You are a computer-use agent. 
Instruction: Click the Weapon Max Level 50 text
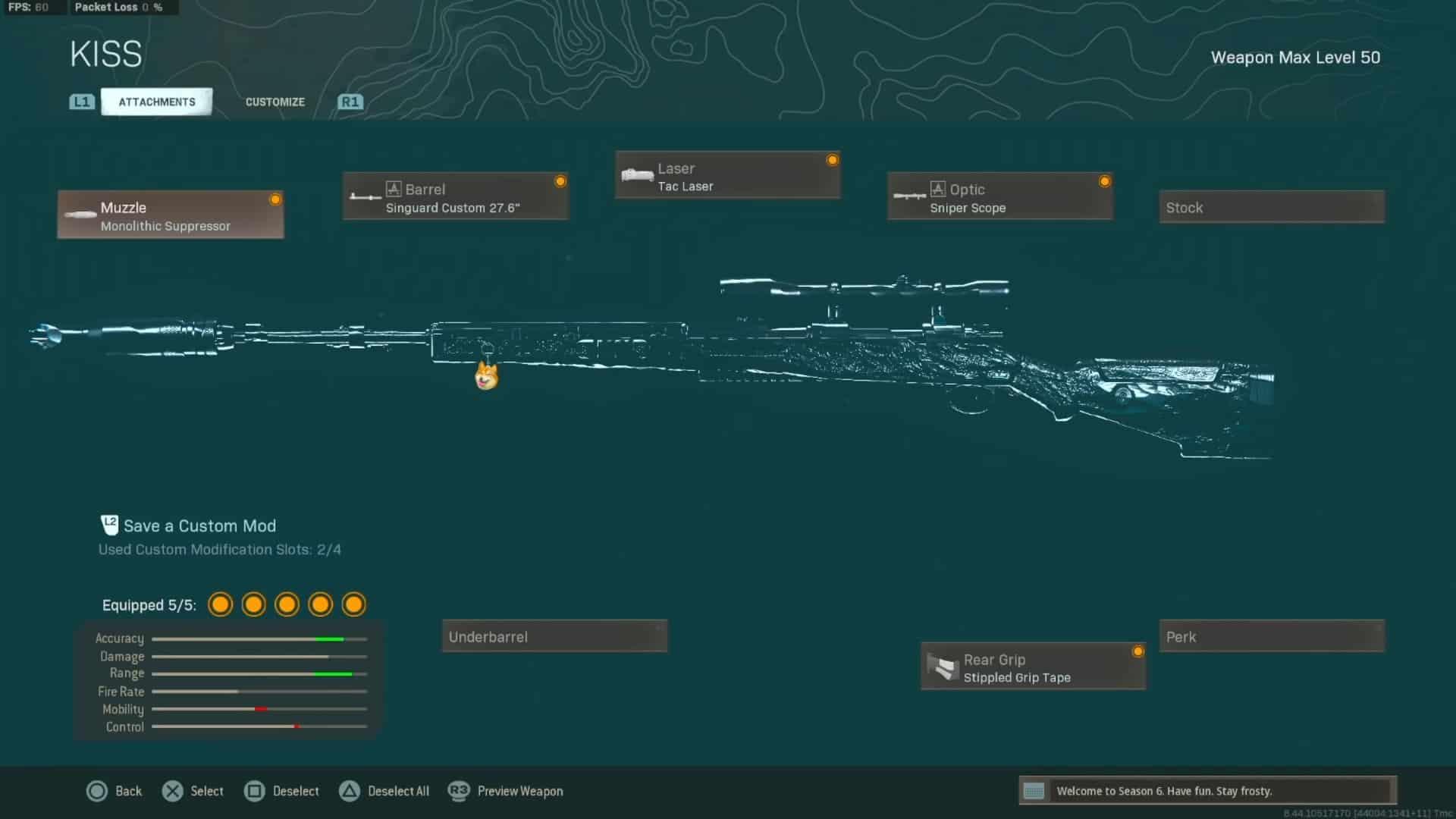tap(1295, 58)
